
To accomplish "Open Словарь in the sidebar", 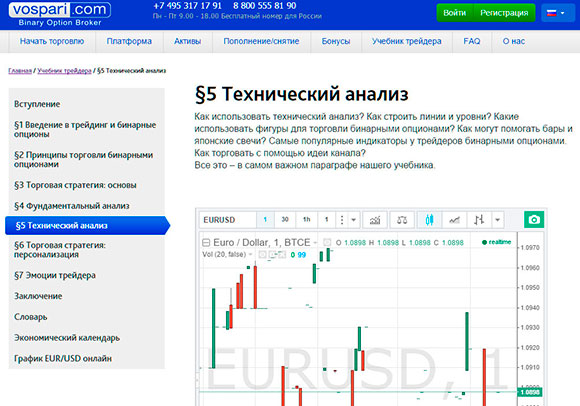I will [x=31, y=317].
